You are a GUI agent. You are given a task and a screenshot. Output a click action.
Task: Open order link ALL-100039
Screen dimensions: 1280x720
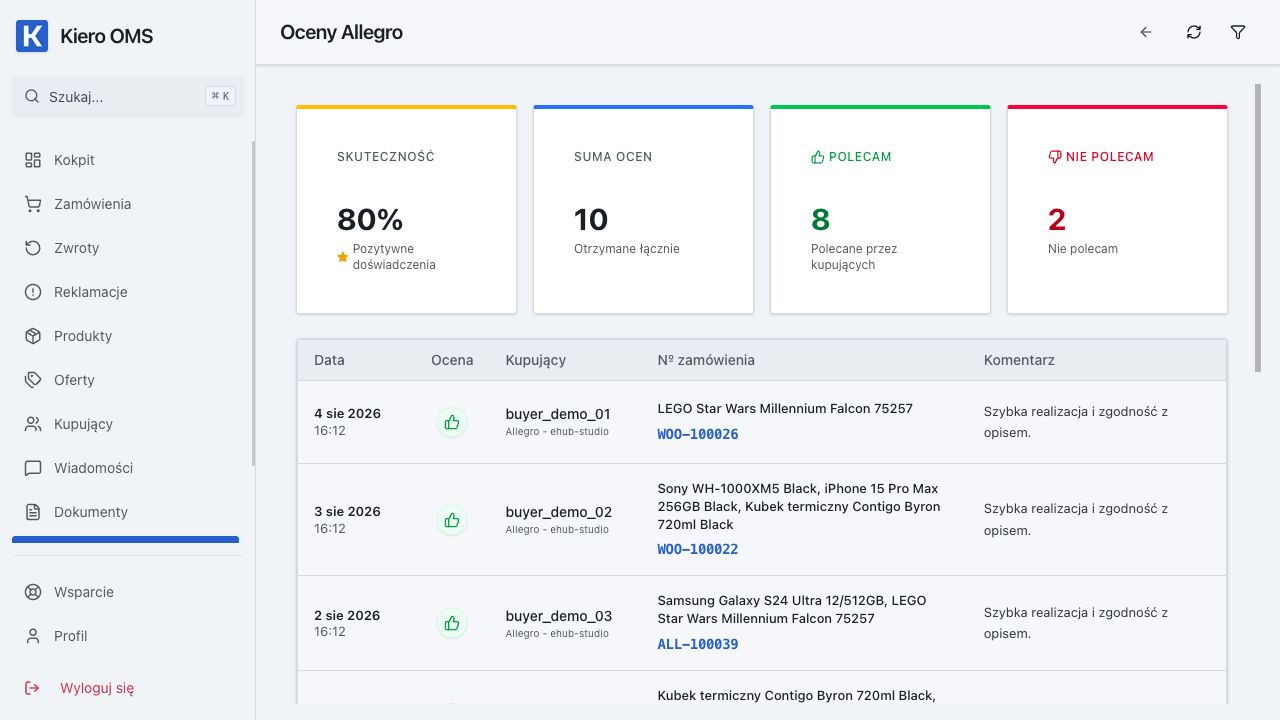pyautogui.click(x=698, y=644)
